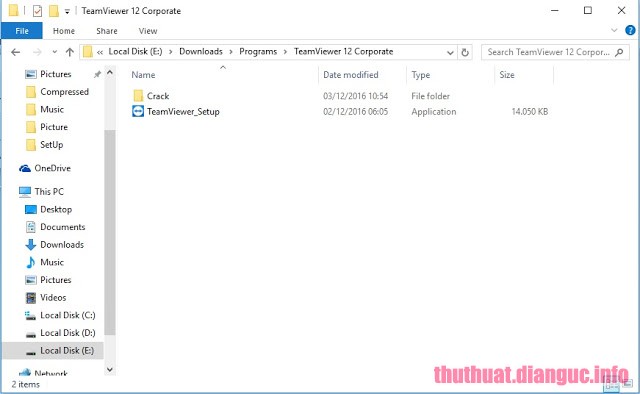This screenshot has width=640, height=394.
Task: Select Local Disk (D:) in sidebar
Action: (68, 333)
